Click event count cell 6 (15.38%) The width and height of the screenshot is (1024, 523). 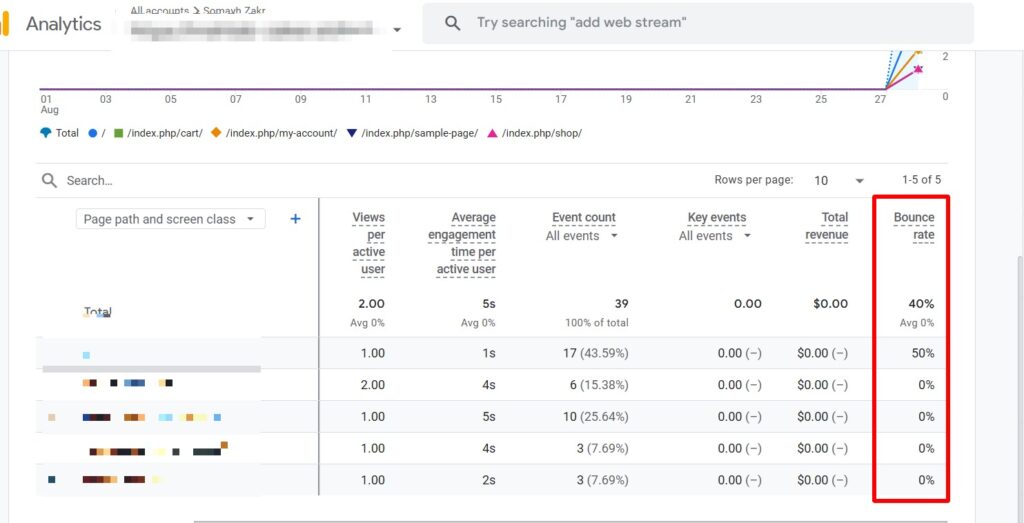coord(599,385)
